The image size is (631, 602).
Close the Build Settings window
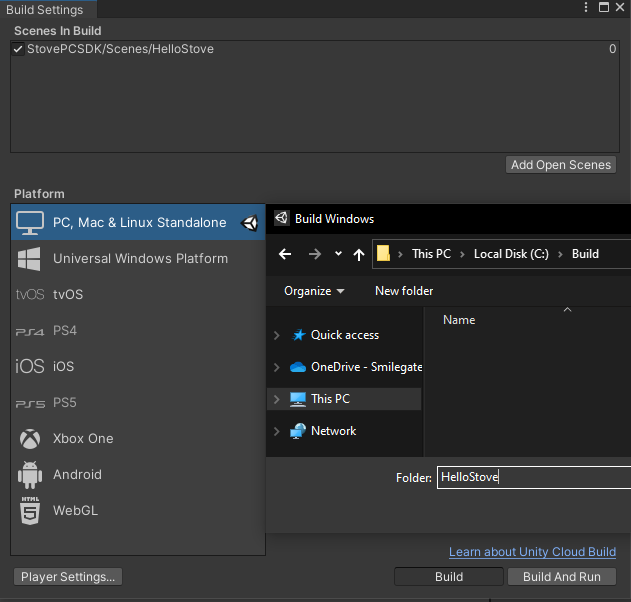coord(620,7)
